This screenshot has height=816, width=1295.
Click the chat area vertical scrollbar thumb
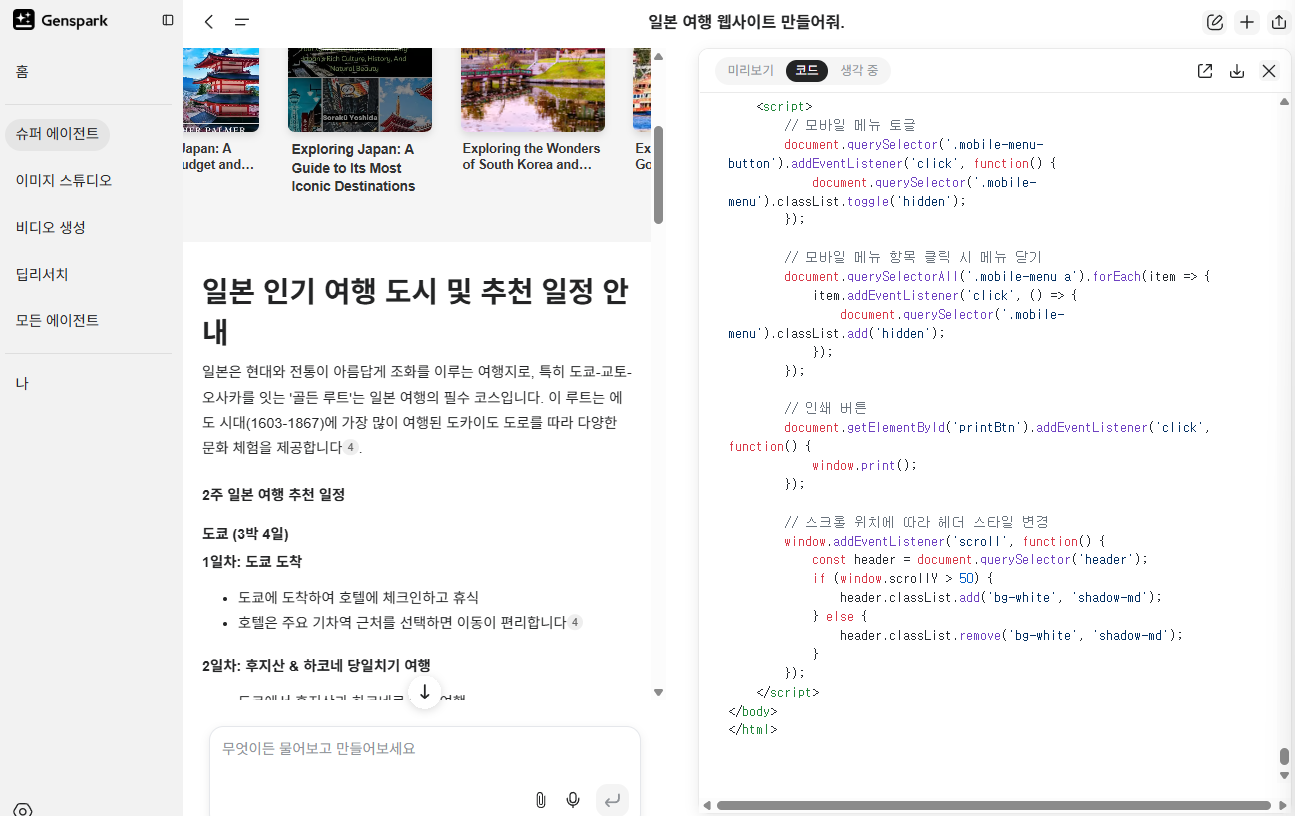[x=658, y=174]
